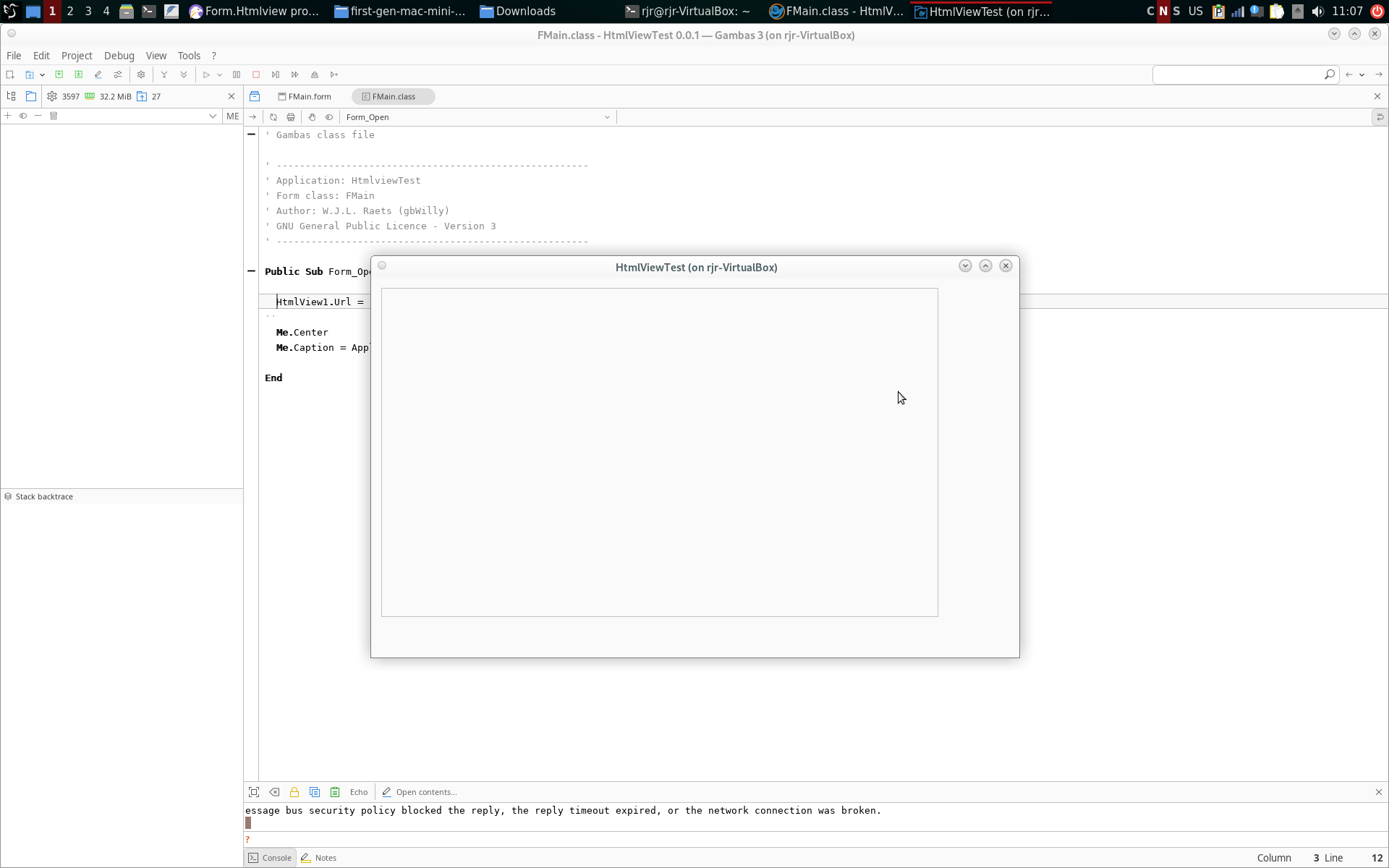Click the add watch expression plus icon

point(8,116)
